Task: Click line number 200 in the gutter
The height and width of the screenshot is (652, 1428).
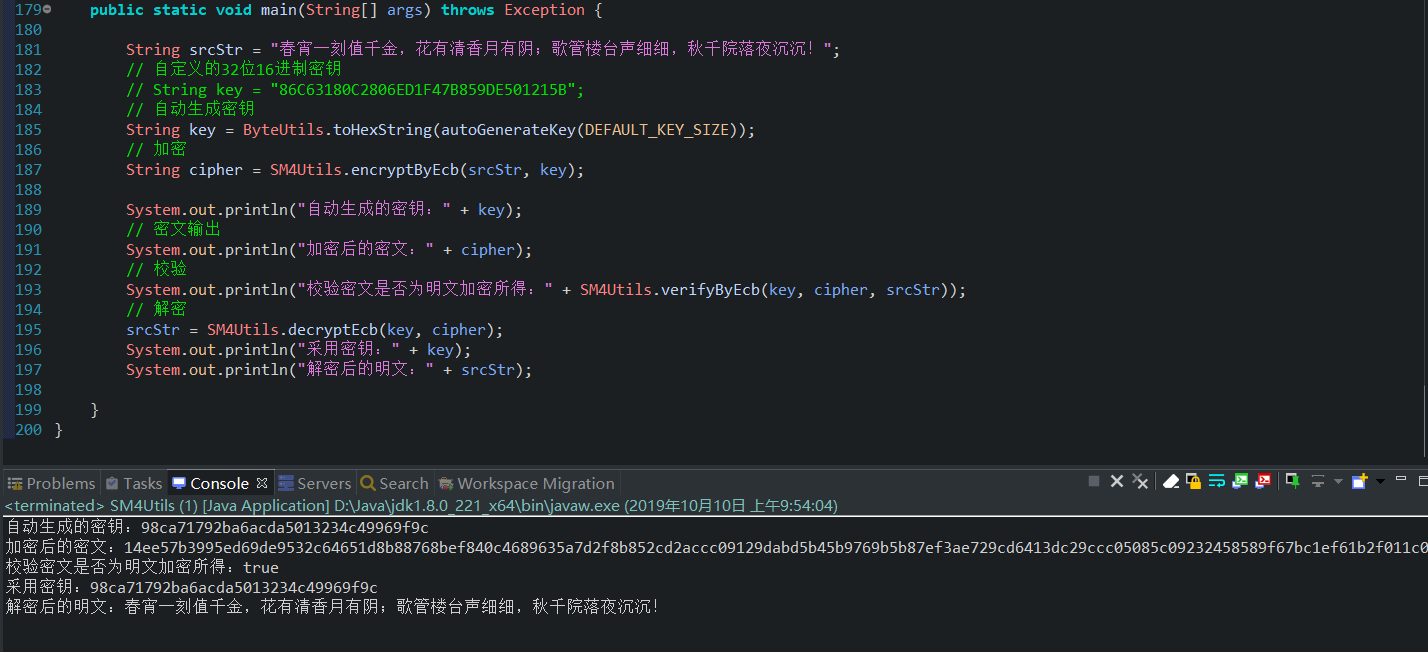Action: tap(28, 430)
